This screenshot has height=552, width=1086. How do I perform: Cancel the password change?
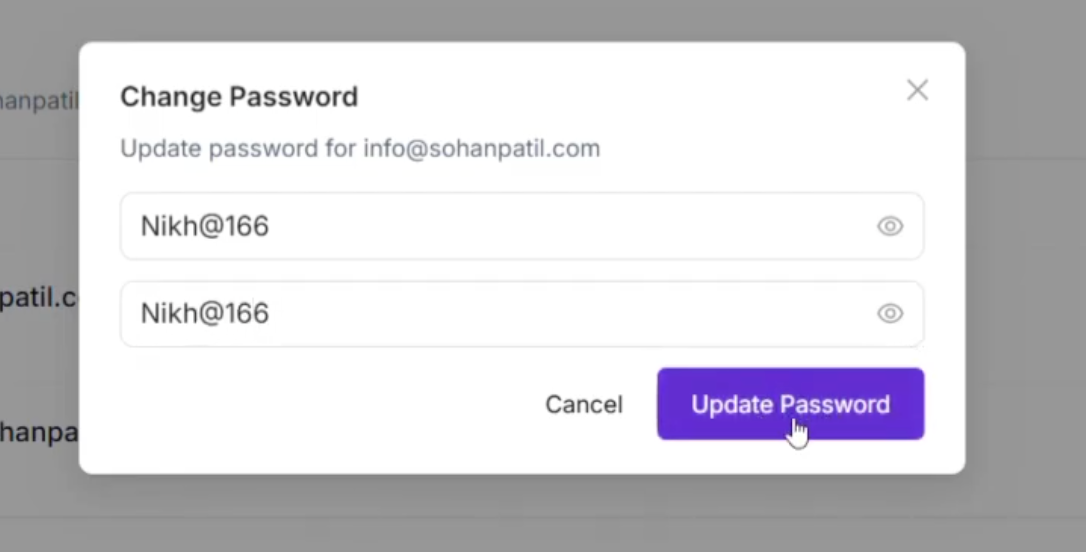pos(583,404)
